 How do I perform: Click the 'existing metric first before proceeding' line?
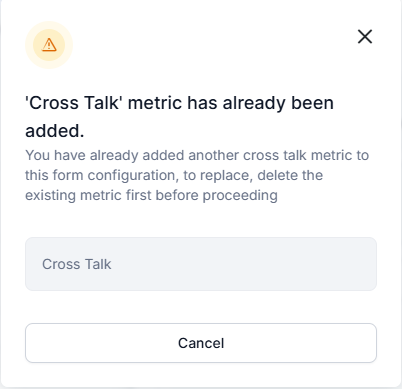[x=151, y=196]
